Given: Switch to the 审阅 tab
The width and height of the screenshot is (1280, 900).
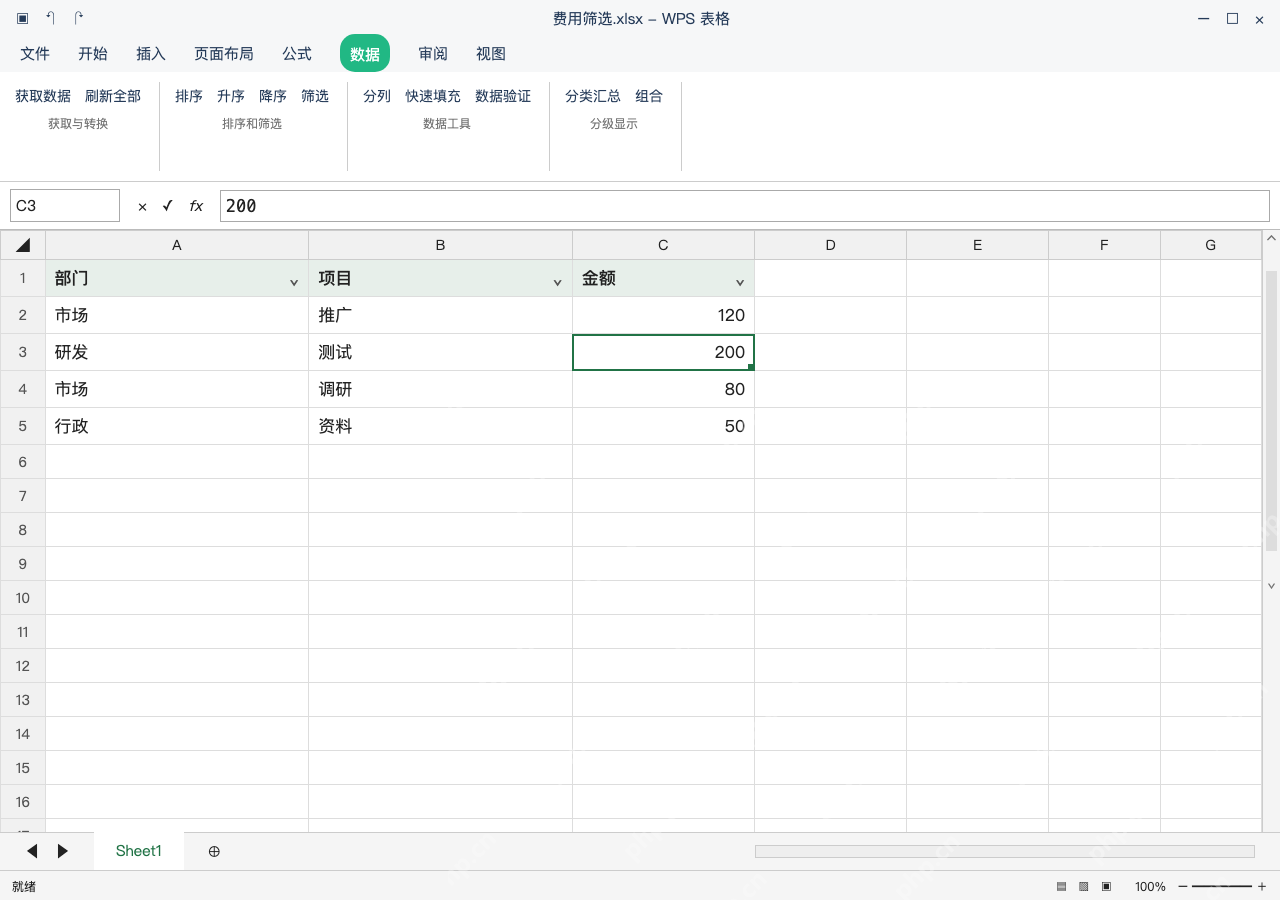Looking at the screenshot, I should pos(433,54).
